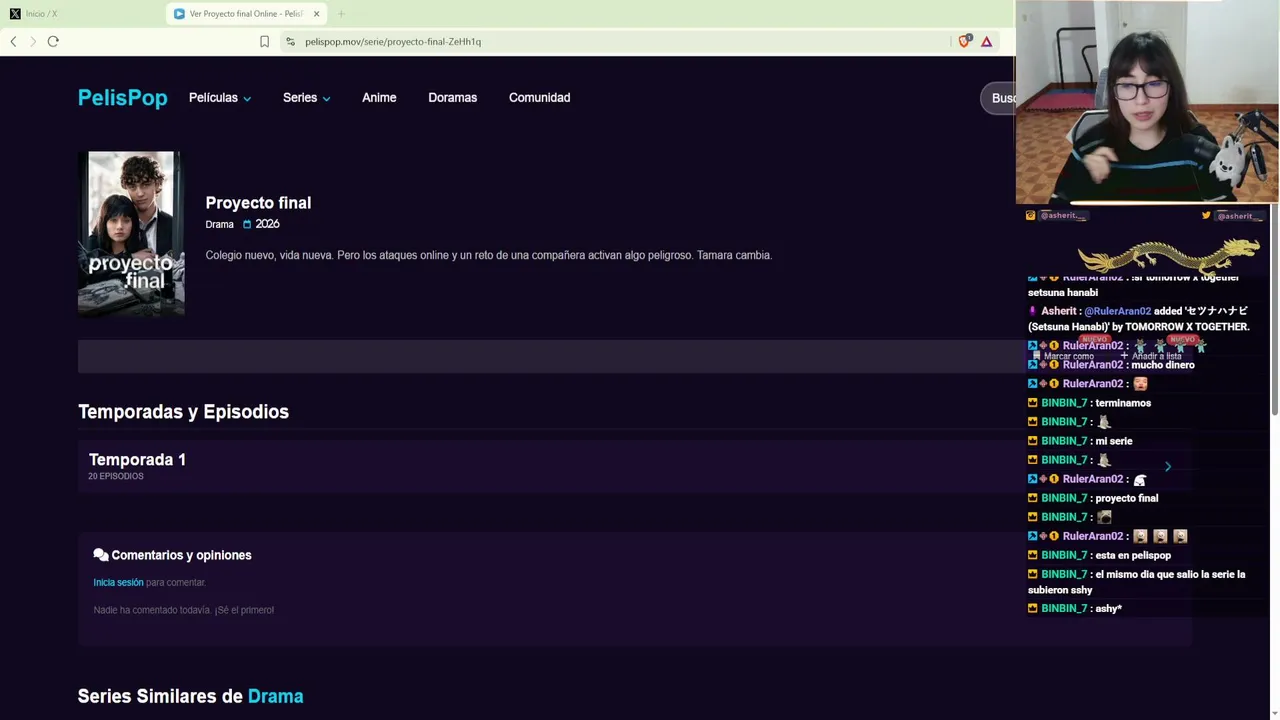Click the page vertical scrollbar
The image size is (1280, 720).
(1274, 310)
